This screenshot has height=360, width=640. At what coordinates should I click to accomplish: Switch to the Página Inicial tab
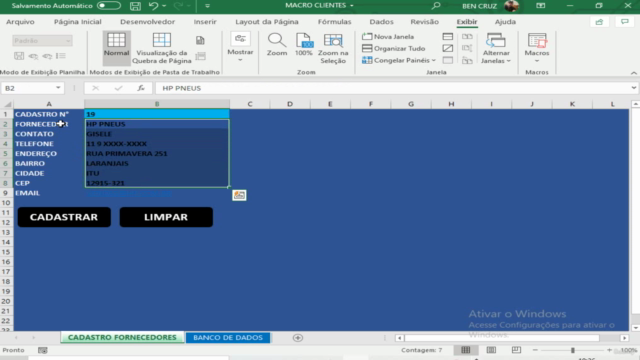point(78,22)
